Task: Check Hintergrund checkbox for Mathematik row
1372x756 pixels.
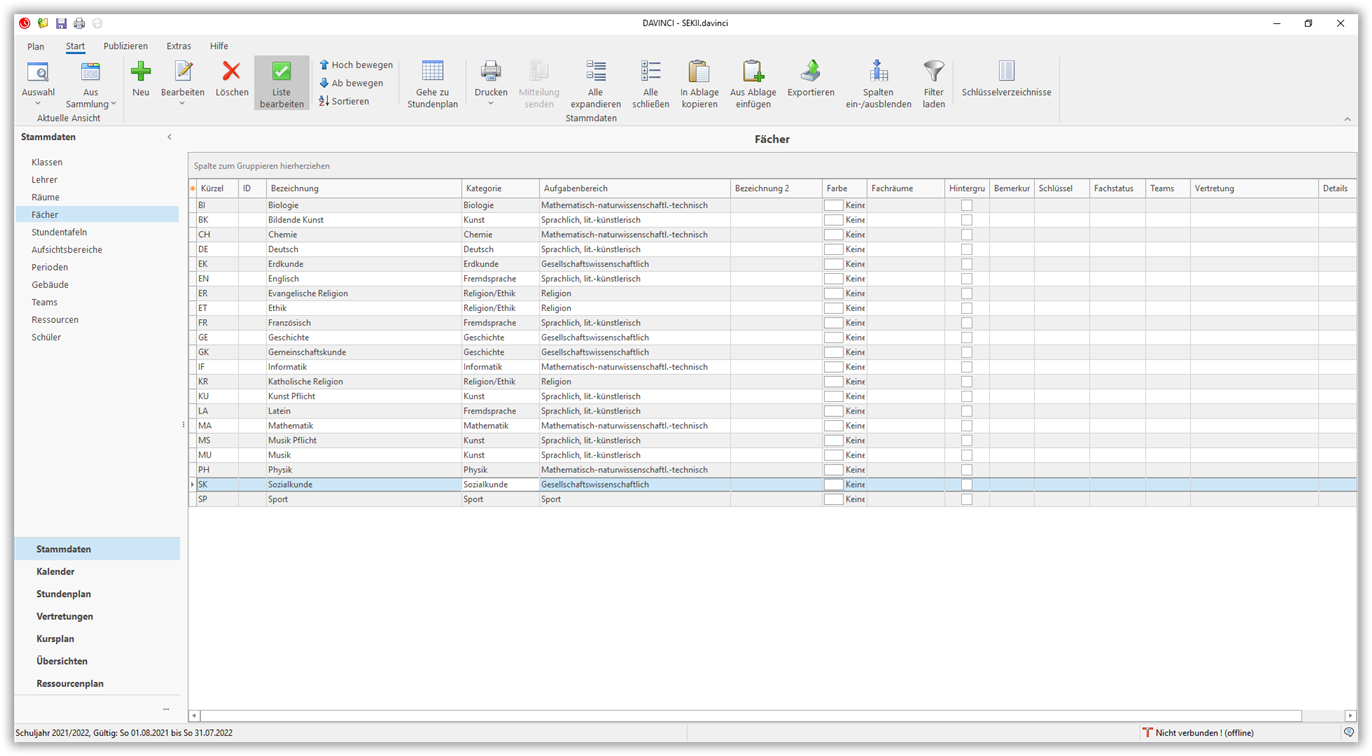Action: (966, 426)
